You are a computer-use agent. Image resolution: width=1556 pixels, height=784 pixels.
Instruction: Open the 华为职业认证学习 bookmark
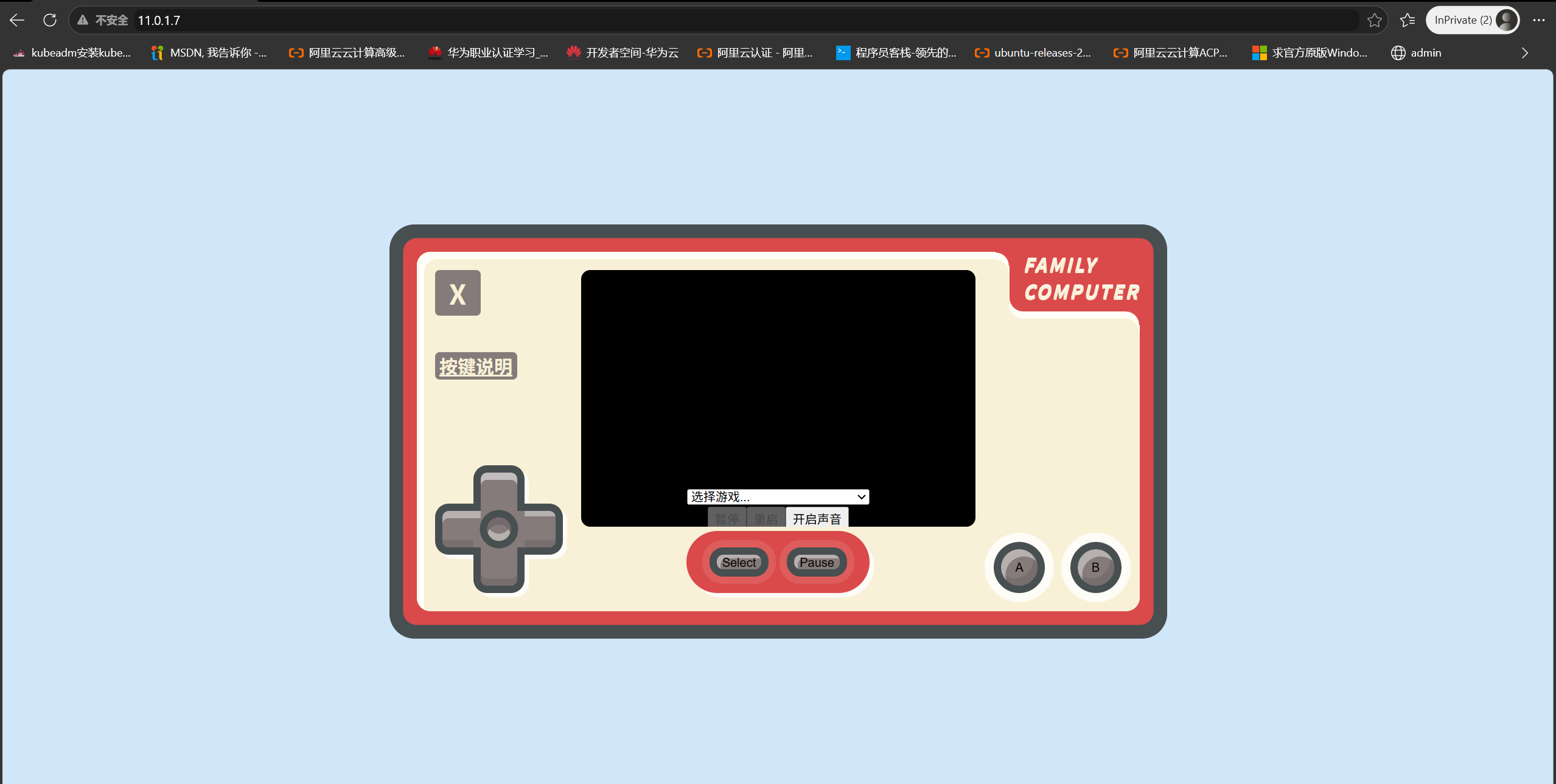pos(488,53)
